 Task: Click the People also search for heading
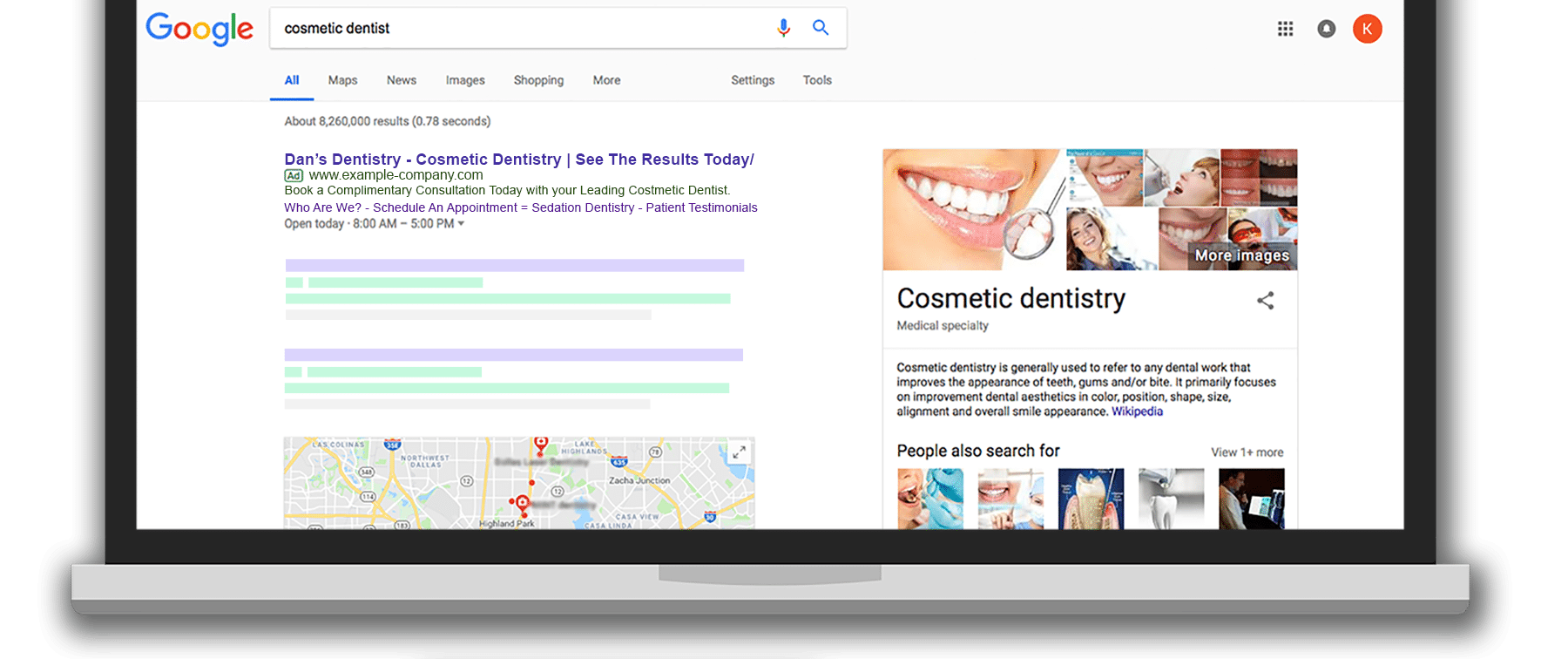(x=978, y=451)
